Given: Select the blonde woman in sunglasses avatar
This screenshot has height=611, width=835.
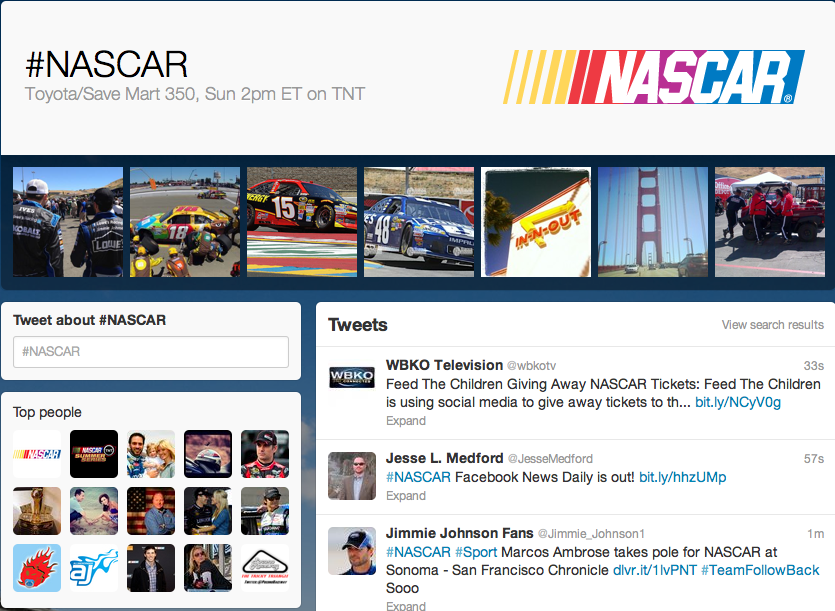Looking at the screenshot, I should (208, 568).
